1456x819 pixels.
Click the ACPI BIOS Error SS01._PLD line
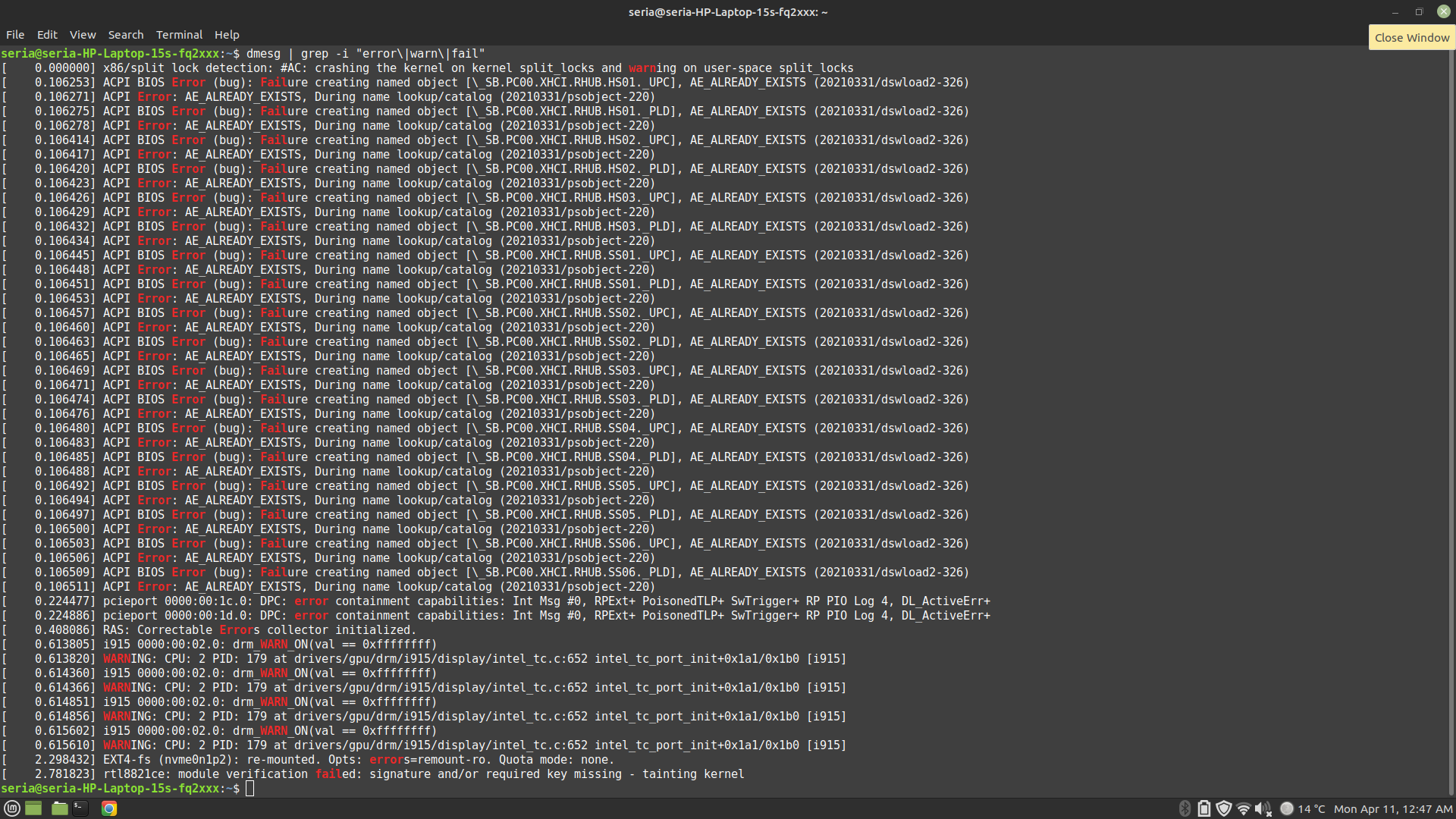(x=485, y=284)
